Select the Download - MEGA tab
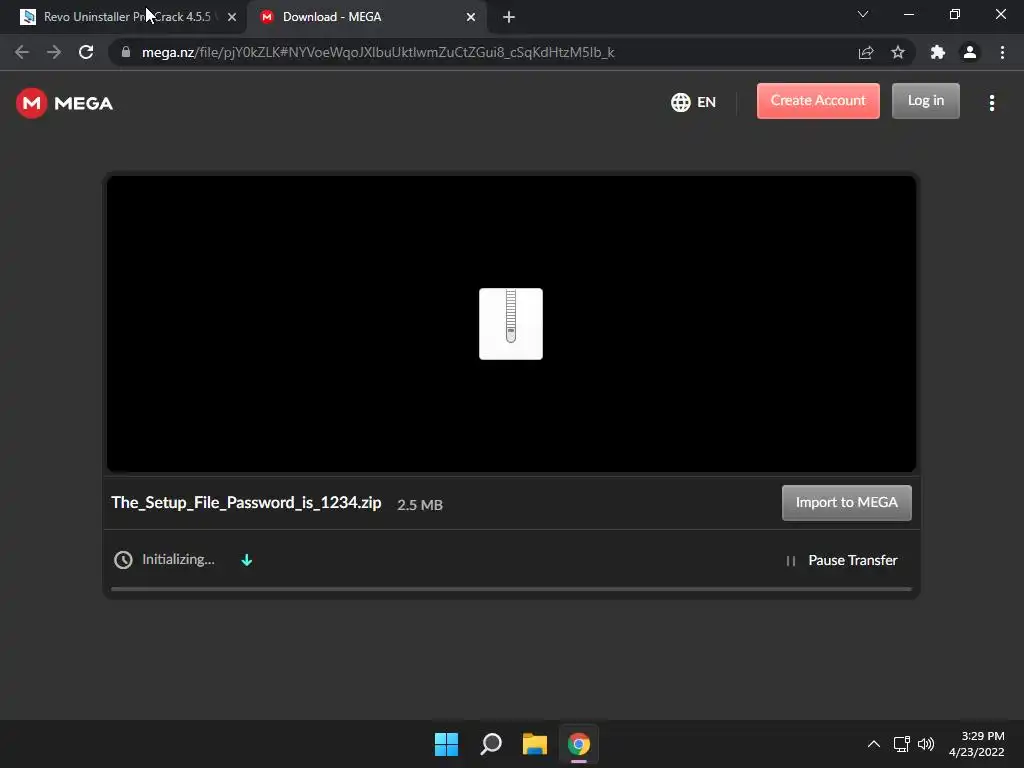Image resolution: width=1024 pixels, height=768 pixels. pyautogui.click(x=366, y=17)
